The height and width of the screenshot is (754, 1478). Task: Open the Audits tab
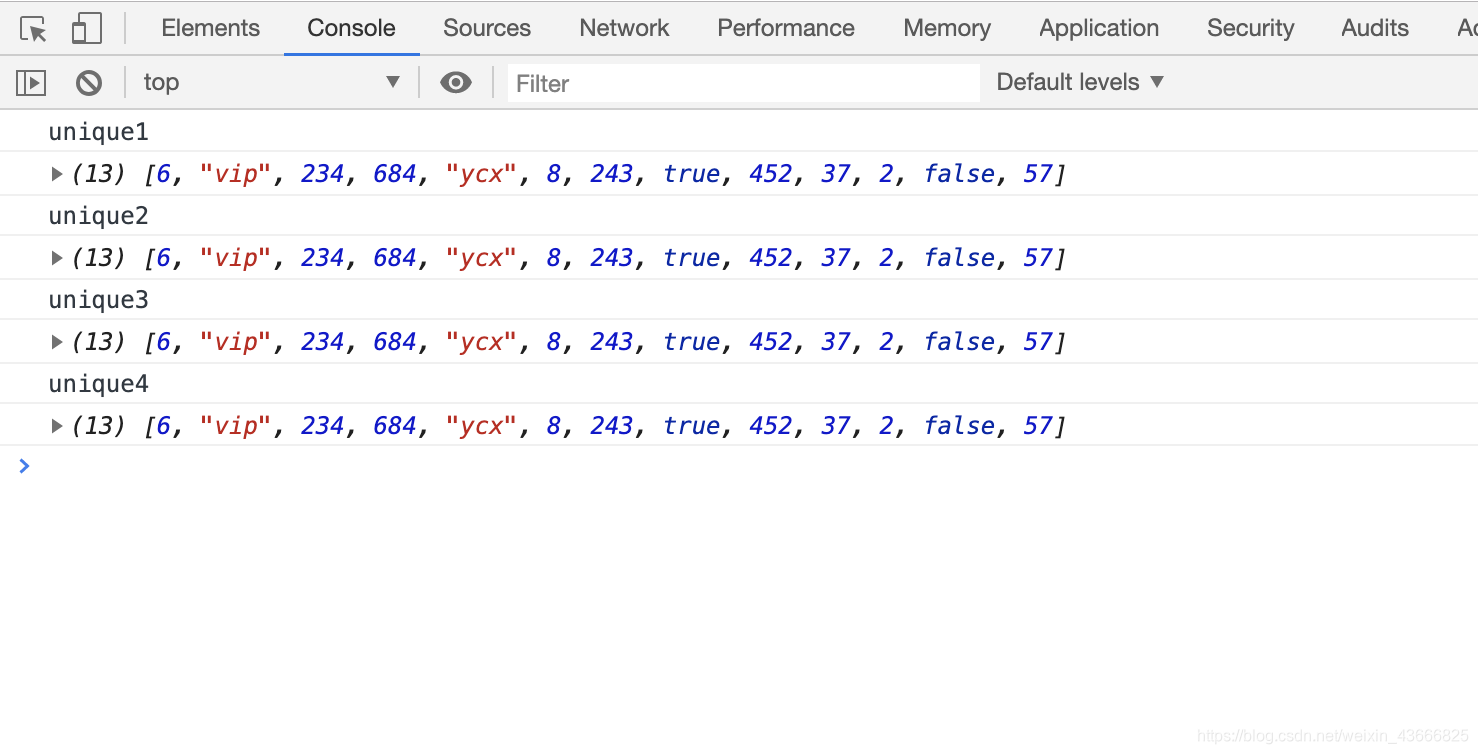click(1375, 28)
